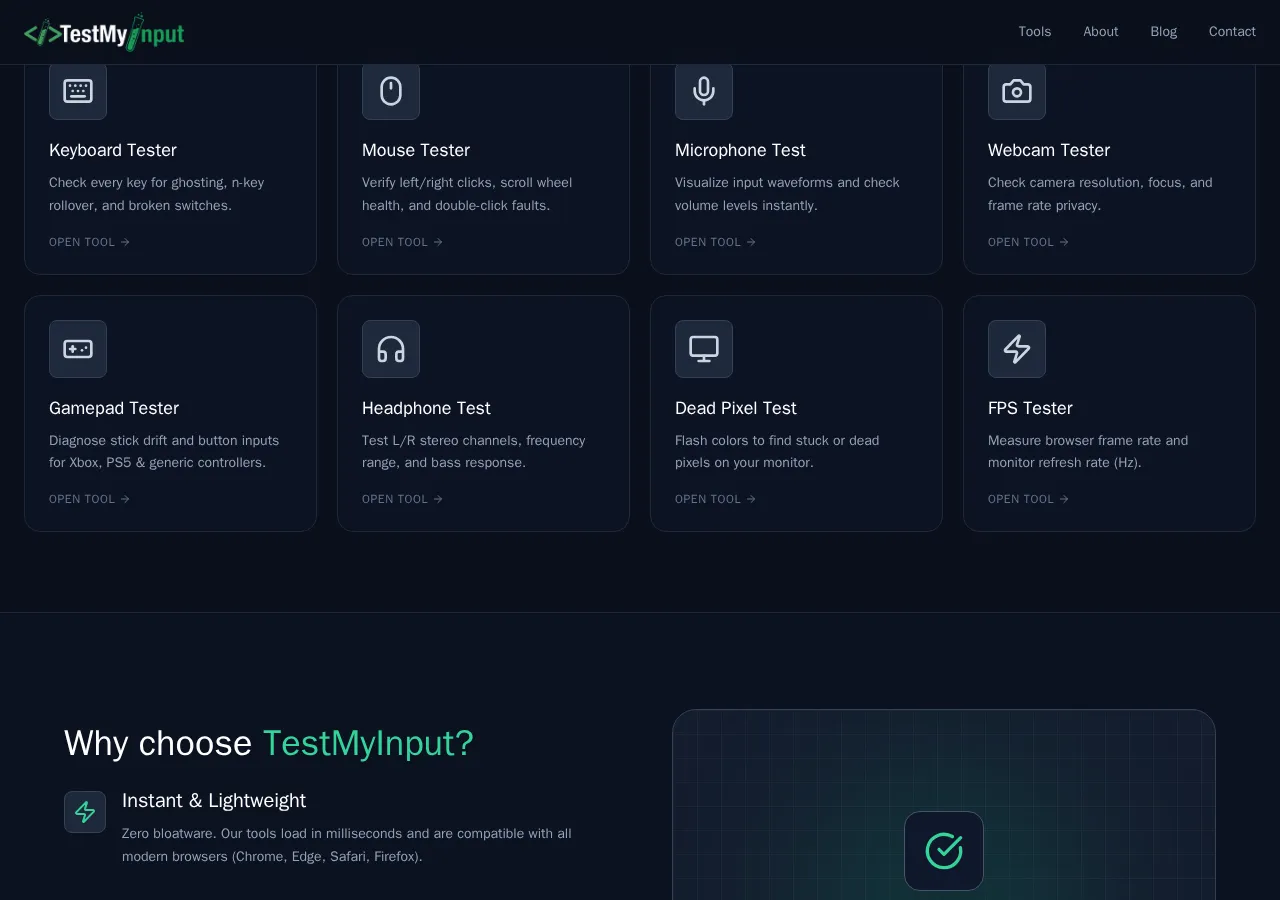Select the FPS Tester heading
Screen dimensions: 1280x900
click(x=1030, y=408)
